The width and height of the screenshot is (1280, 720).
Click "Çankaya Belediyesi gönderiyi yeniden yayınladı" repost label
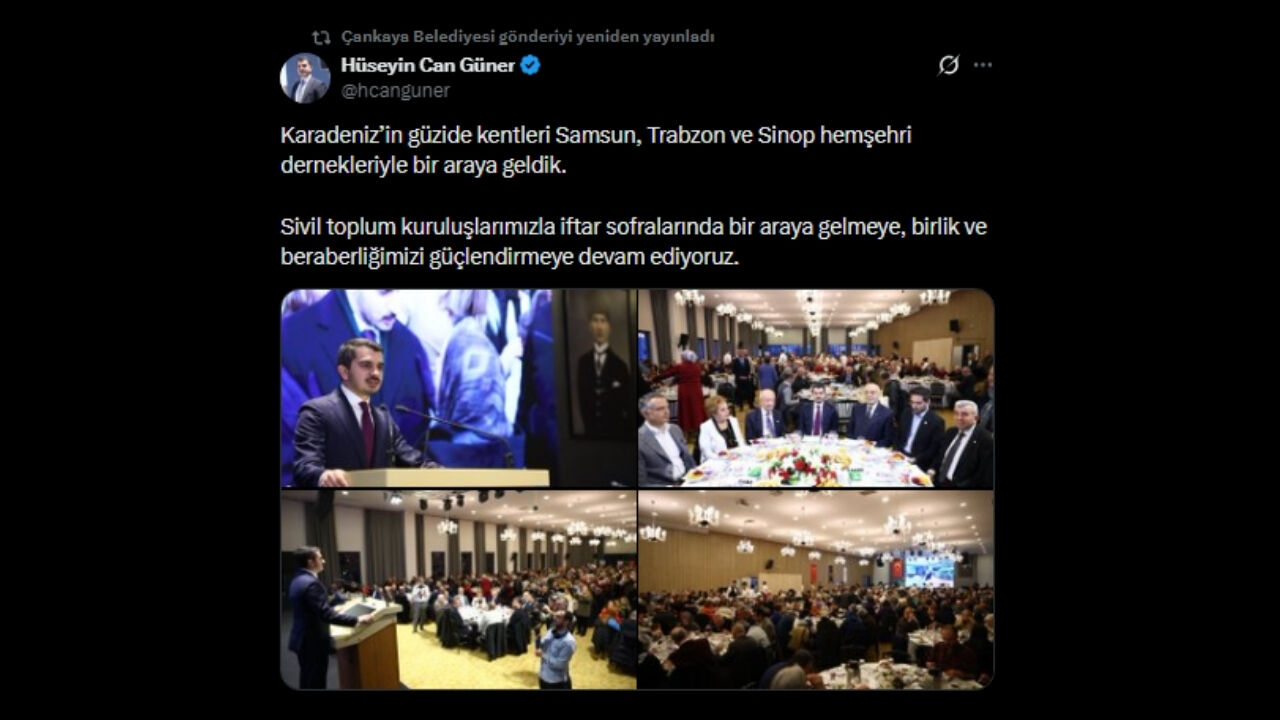(x=528, y=37)
